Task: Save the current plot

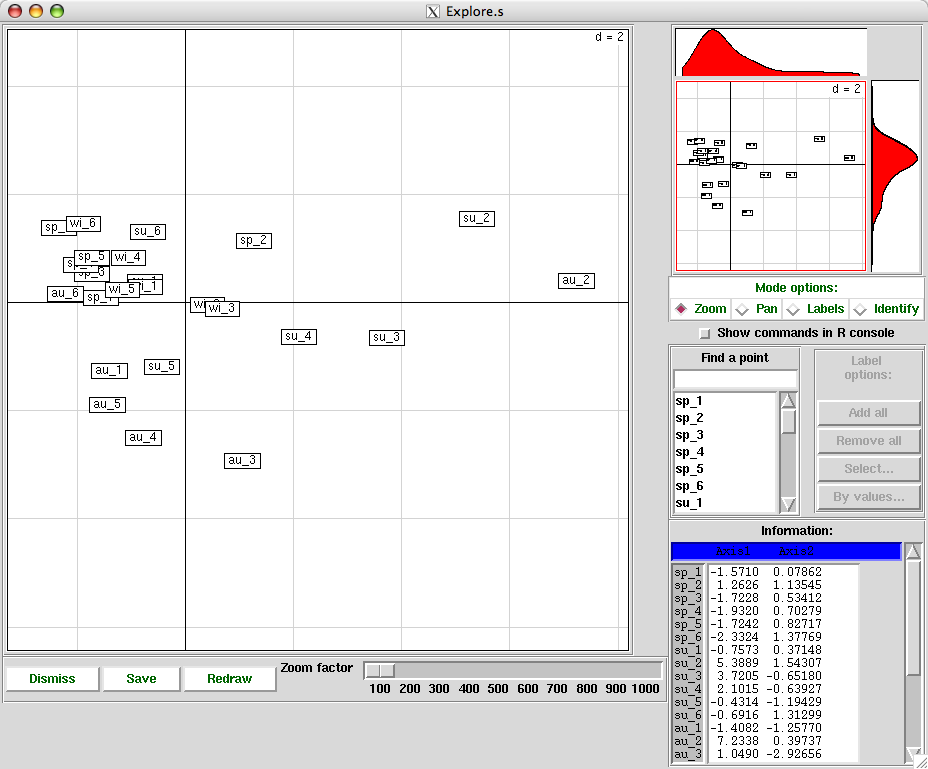Action: (x=141, y=679)
